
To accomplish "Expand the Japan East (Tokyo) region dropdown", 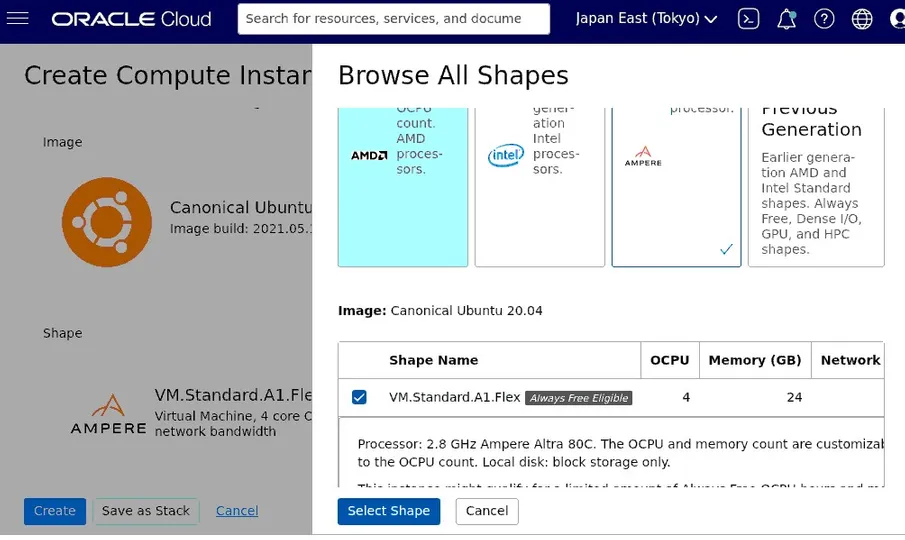I will pyautogui.click(x=647, y=19).
